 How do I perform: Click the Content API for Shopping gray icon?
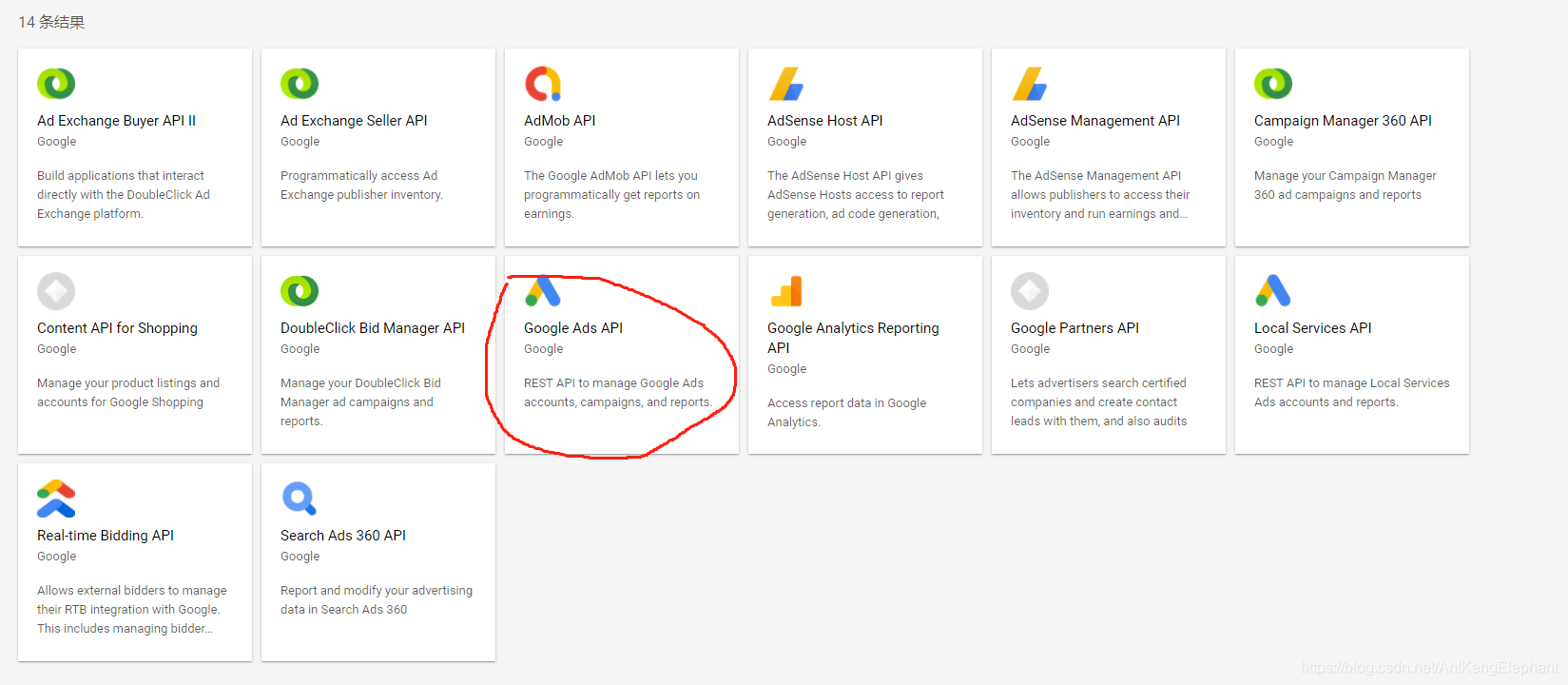pos(56,291)
